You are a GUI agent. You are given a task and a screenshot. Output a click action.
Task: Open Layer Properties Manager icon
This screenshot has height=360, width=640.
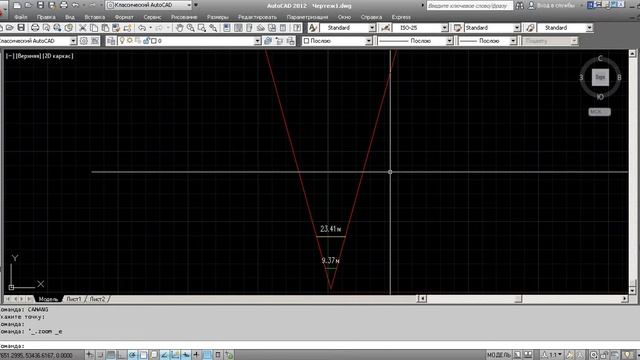111,41
